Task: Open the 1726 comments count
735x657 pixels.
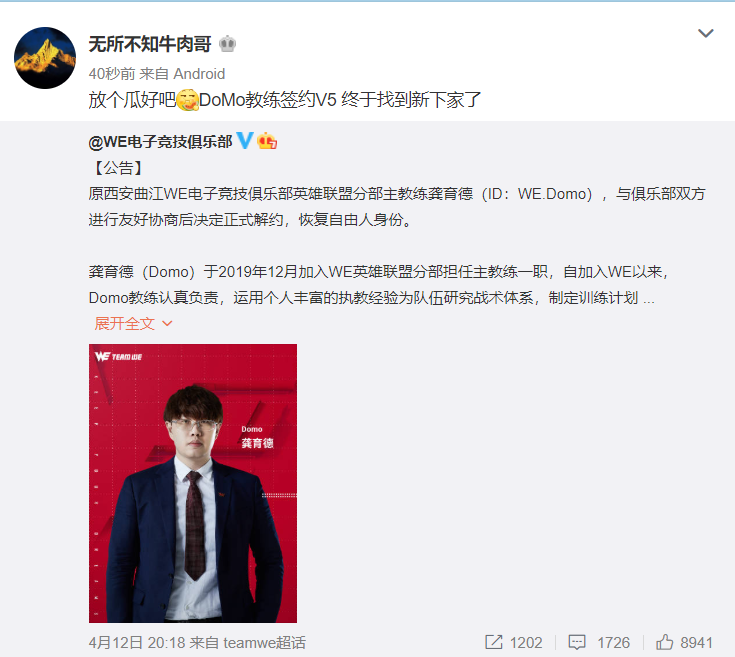Action: pos(614,642)
